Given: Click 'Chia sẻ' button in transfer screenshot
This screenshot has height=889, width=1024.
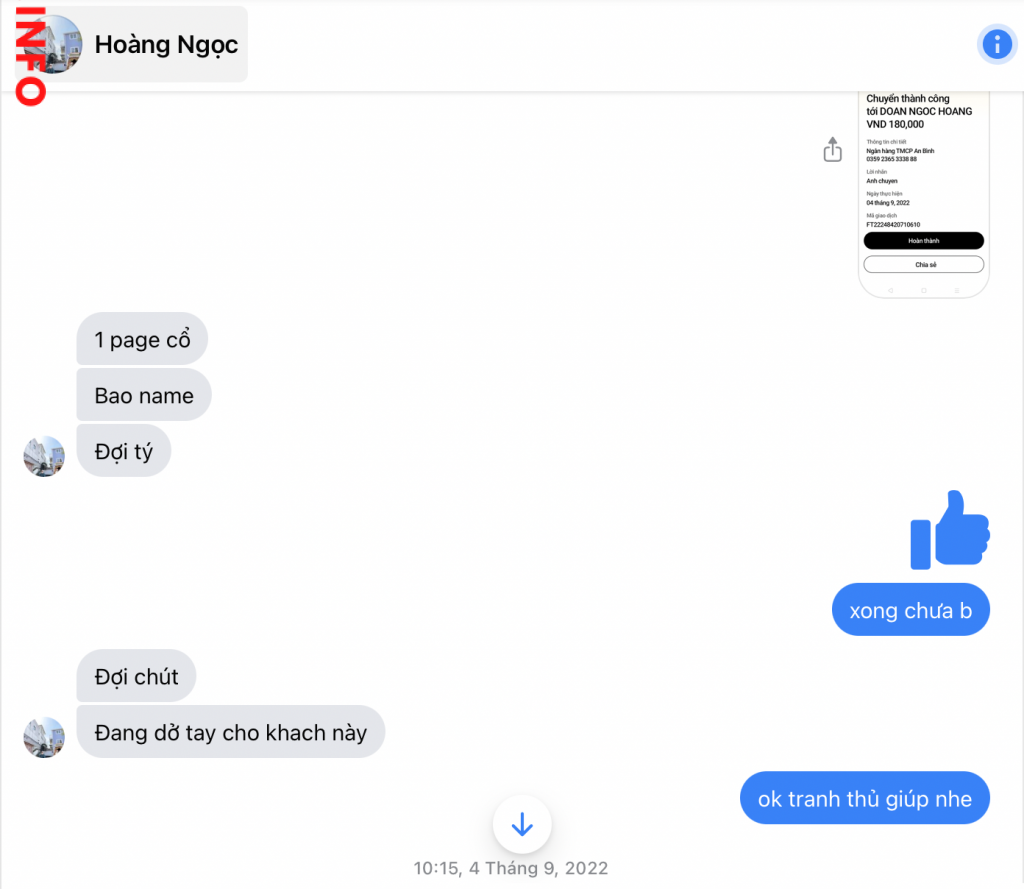Looking at the screenshot, I should [923, 265].
